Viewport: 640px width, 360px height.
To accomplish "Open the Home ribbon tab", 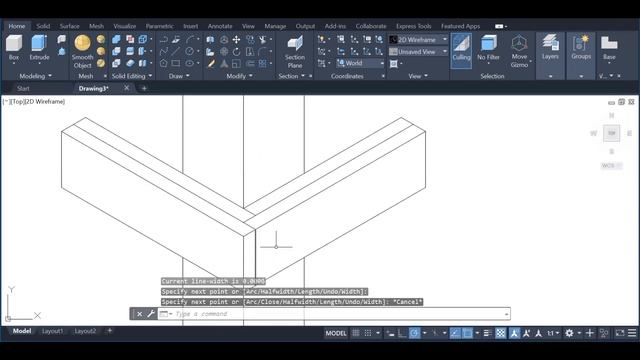I will [17, 26].
